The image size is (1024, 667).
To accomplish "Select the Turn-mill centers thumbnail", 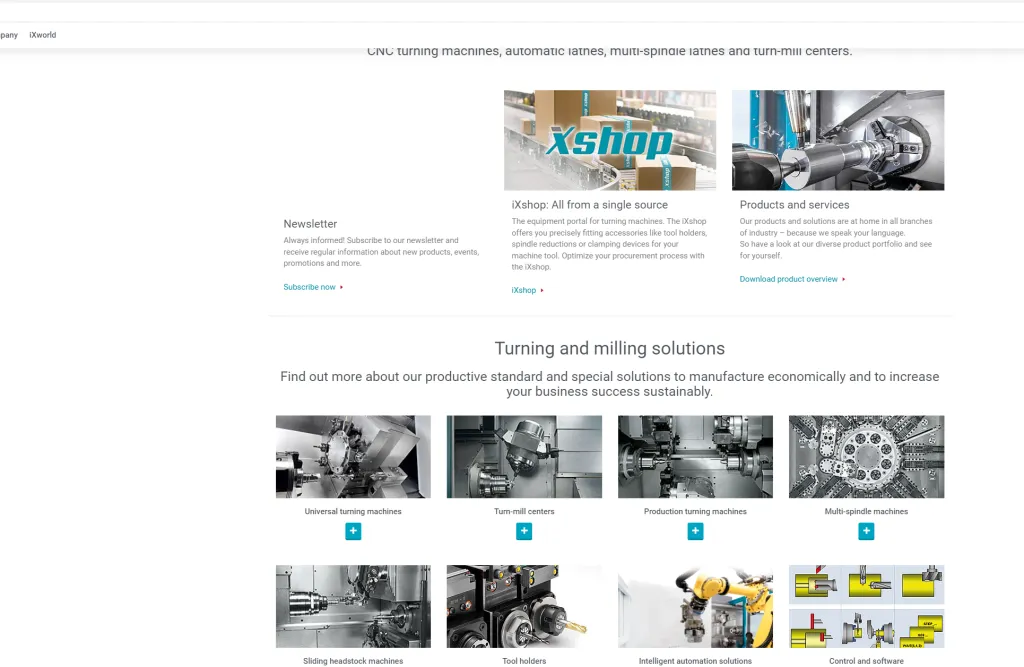I will (524, 457).
